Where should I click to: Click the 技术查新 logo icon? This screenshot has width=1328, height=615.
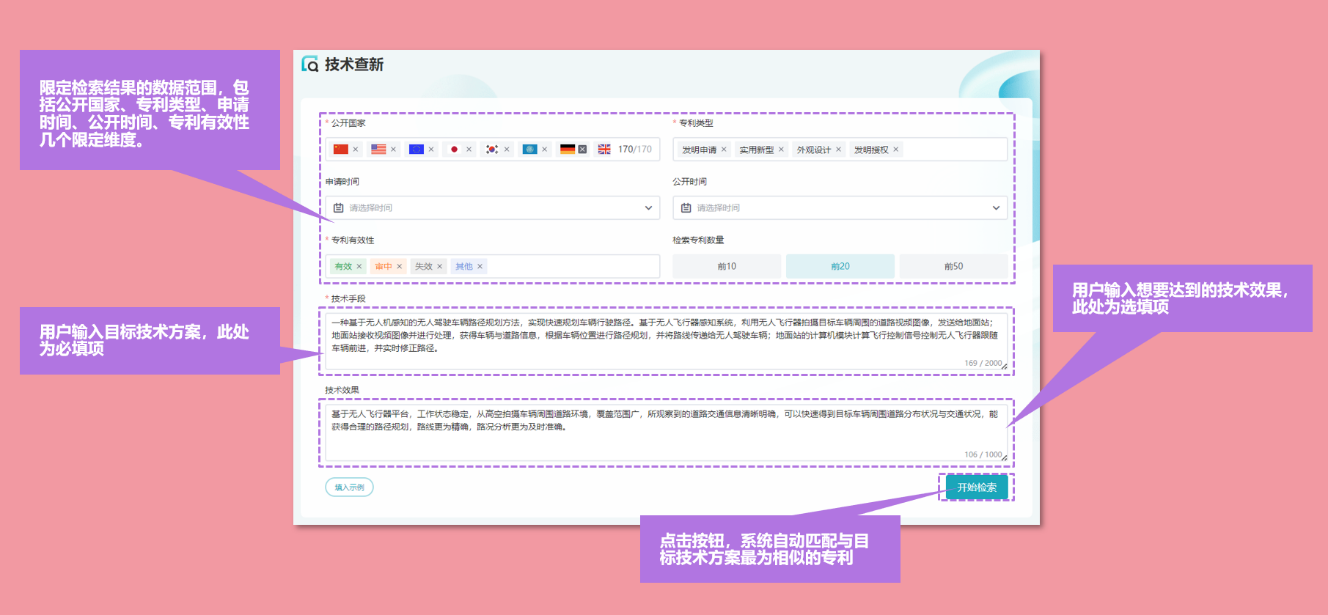(311, 64)
